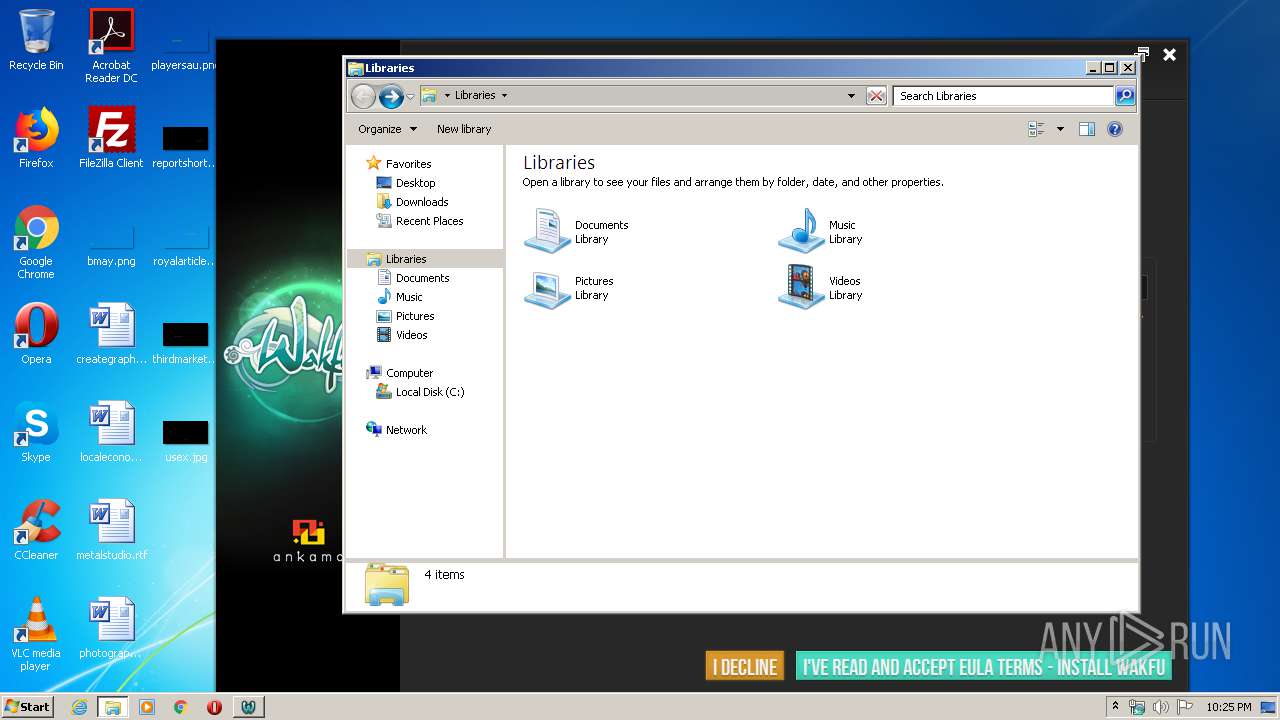Open the Videos library icon
1280x720 pixels.
pyautogui.click(x=802, y=288)
